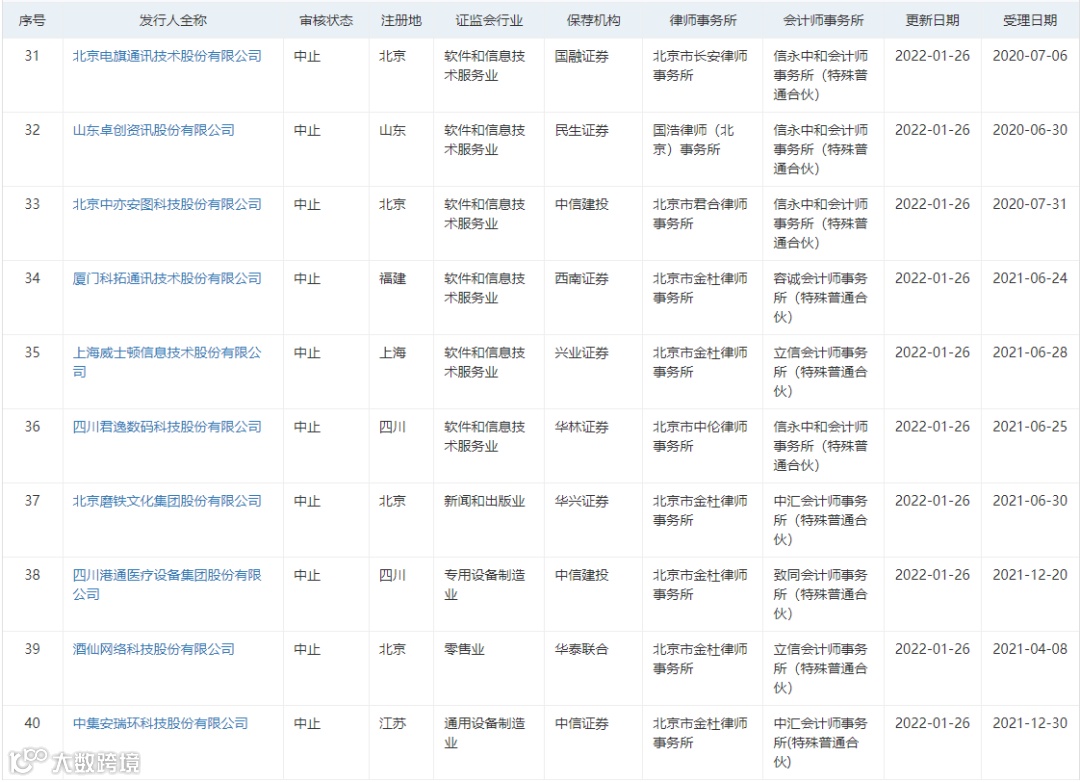This screenshot has width=1080, height=782.
Task: Click registration place 福建
Action: pos(393,278)
